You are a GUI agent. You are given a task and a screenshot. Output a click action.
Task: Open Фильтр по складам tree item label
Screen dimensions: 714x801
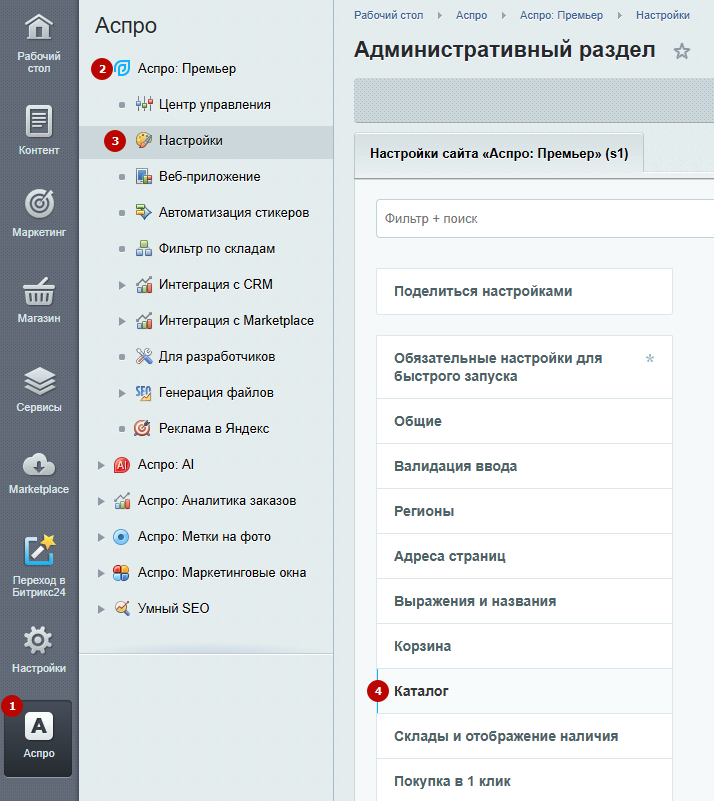pyautogui.click(x=217, y=248)
